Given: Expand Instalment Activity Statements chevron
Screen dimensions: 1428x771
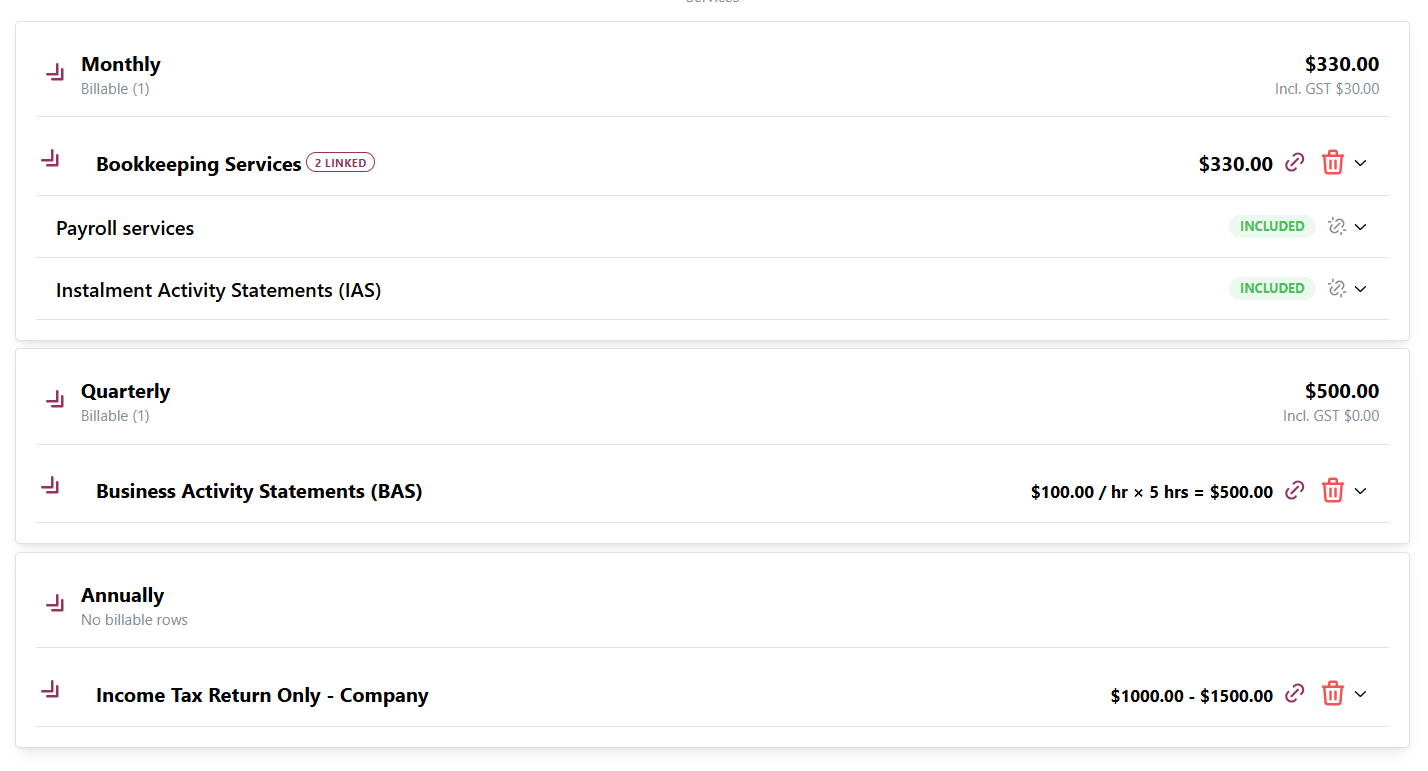Looking at the screenshot, I should pyautogui.click(x=1360, y=289).
